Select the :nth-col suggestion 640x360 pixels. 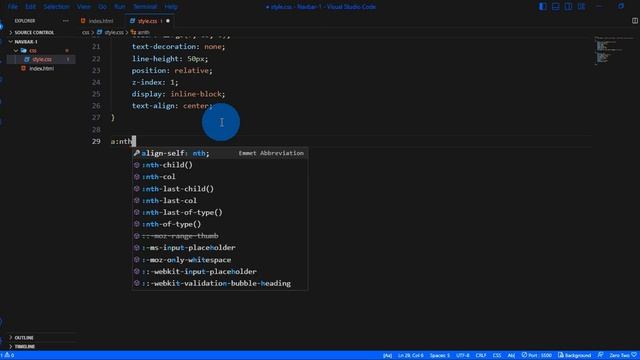point(220,177)
